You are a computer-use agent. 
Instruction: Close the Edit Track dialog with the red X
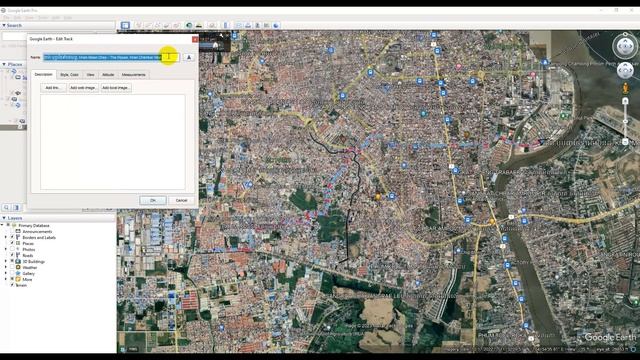tap(195, 39)
